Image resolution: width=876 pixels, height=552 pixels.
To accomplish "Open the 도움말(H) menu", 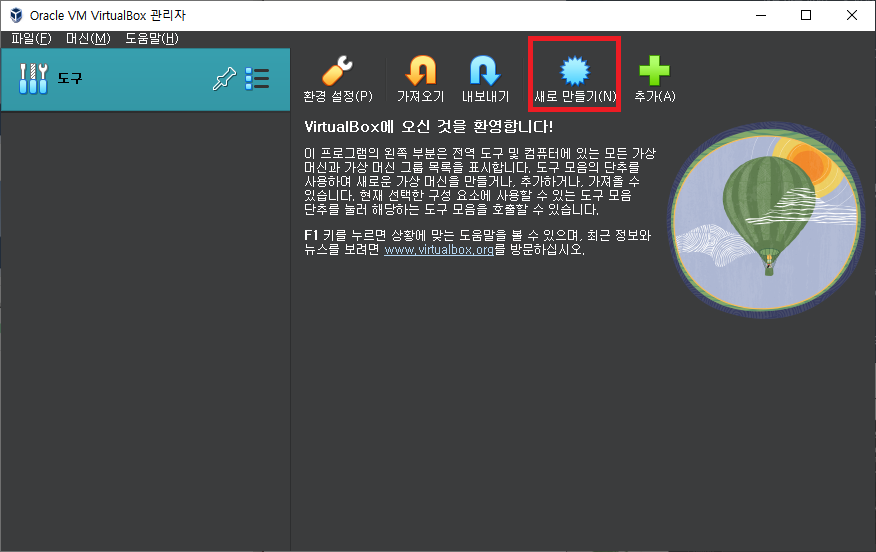I will click(151, 39).
